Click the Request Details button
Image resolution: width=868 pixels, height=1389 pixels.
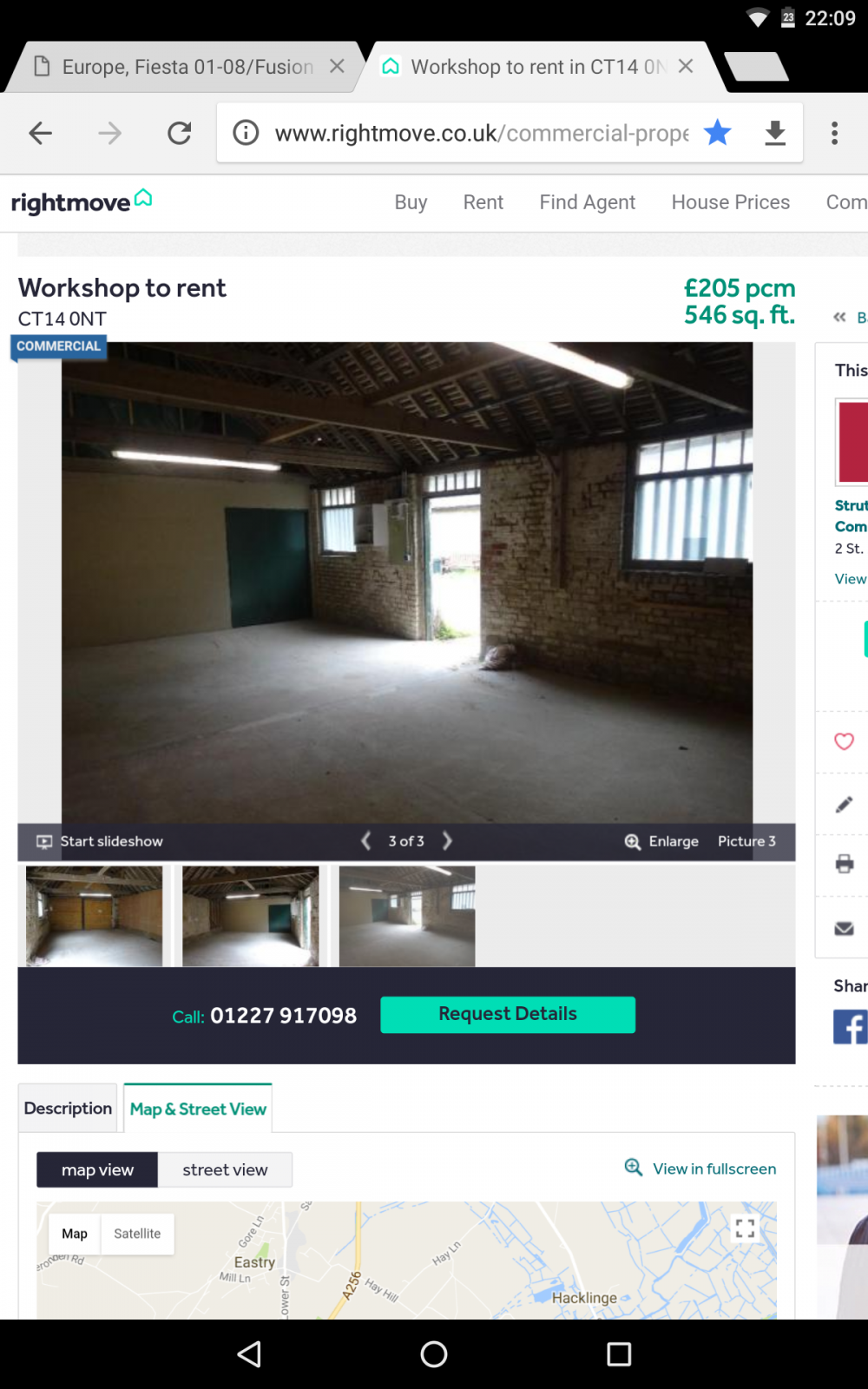(508, 1014)
